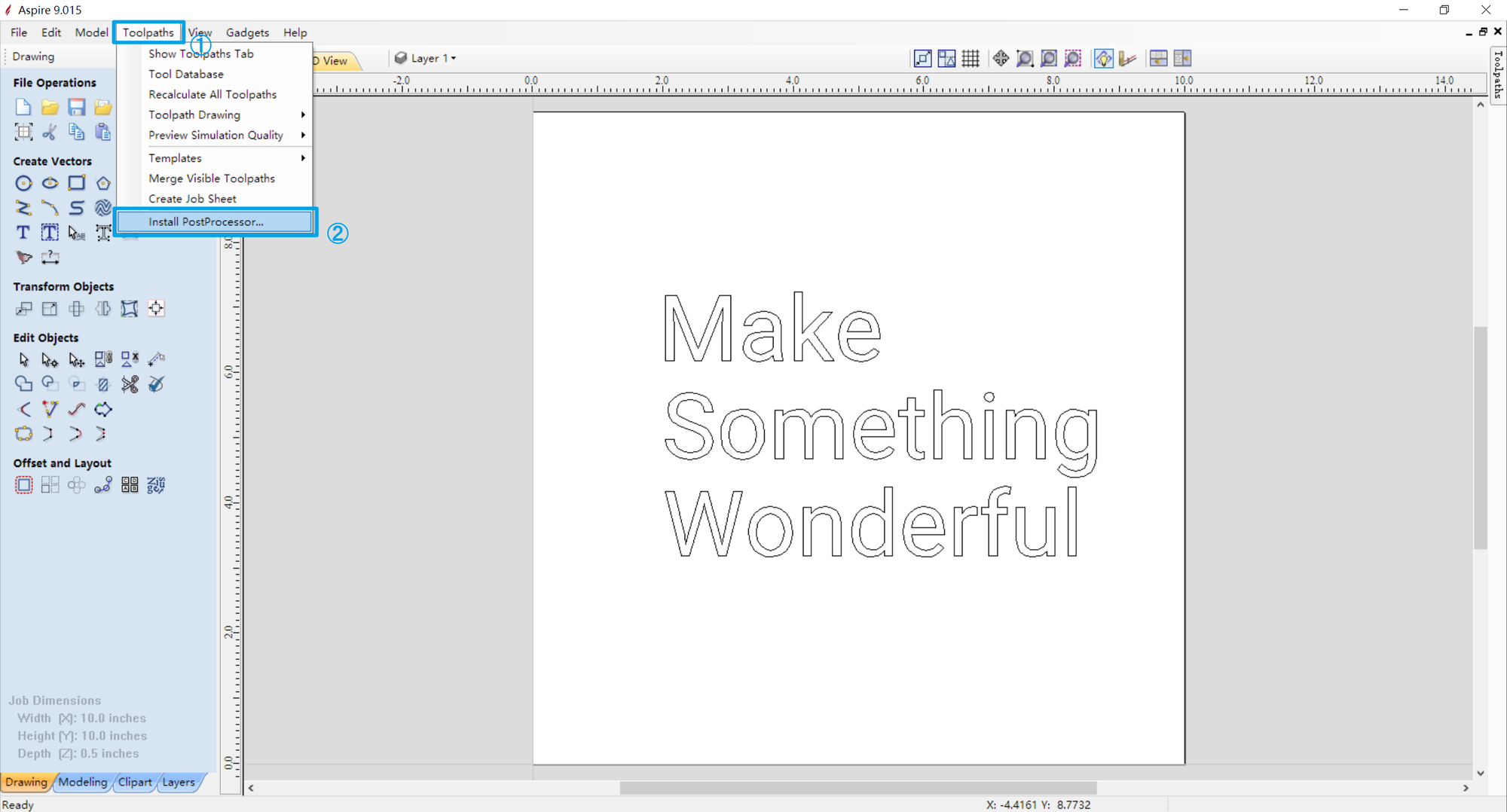The width and height of the screenshot is (1507, 812).
Task: Open the Gadgets menu
Action: (x=247, y=32)
